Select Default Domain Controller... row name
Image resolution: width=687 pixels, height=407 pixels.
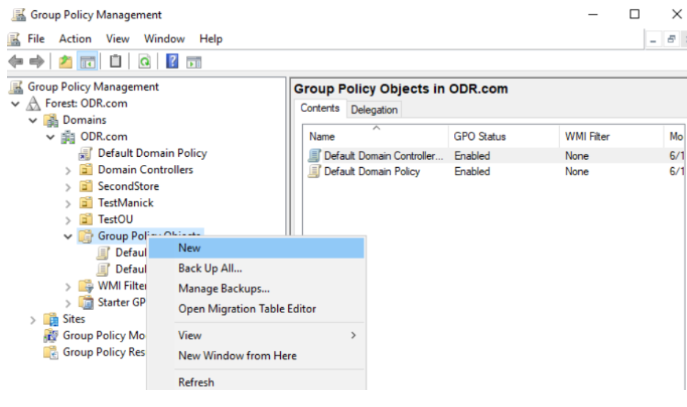click(383, 156)
